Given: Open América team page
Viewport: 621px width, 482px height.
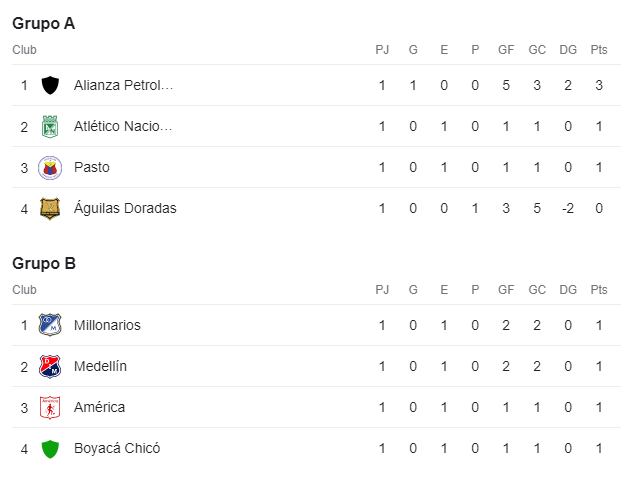Looking at the screenshot, I should (99, 407).
